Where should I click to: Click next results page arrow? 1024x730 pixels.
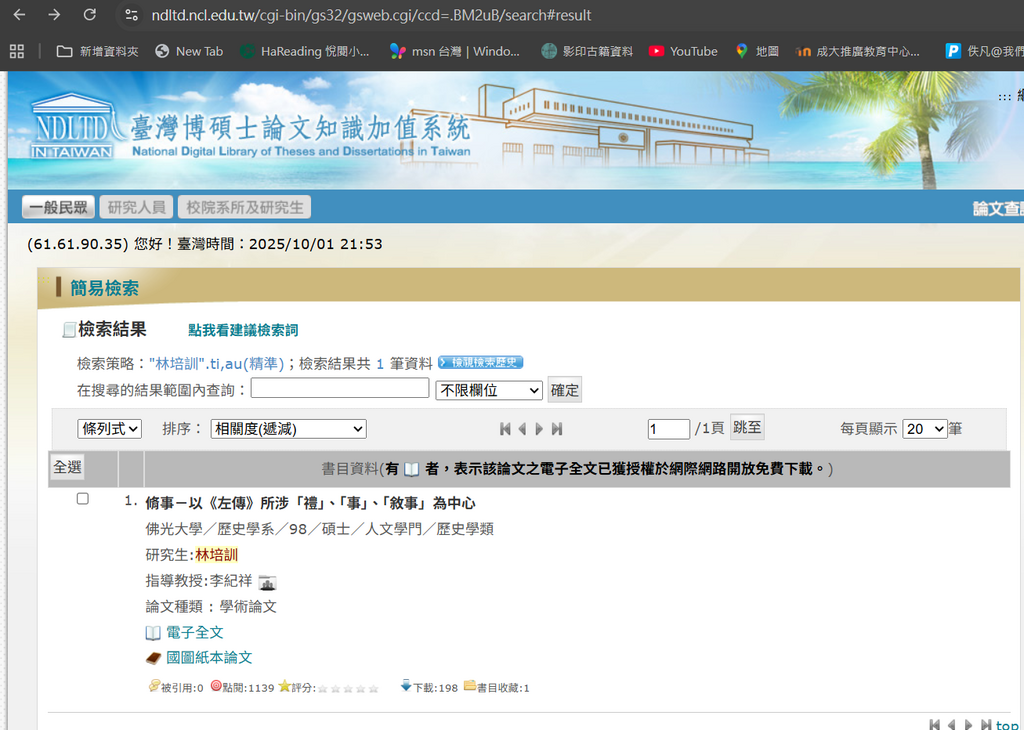(x=539, y=429)
